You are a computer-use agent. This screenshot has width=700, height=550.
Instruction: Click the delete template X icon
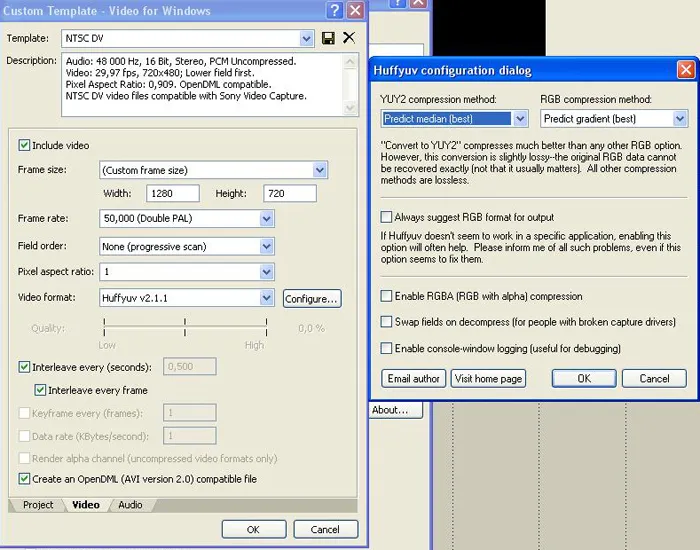tap(349, 38)
